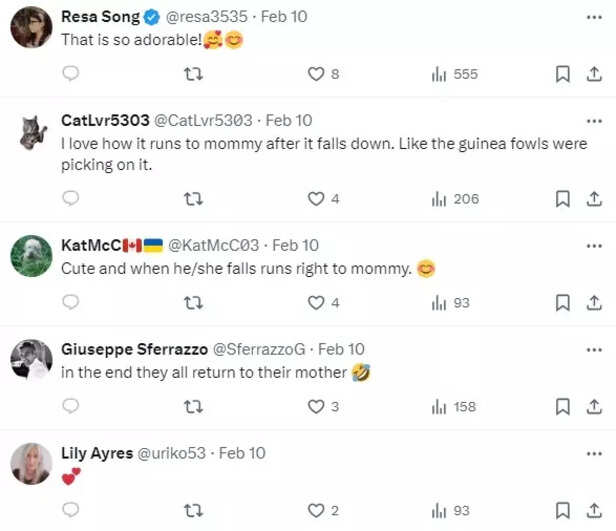Like KatMcC's tweet
Screen dimensions: 616x531
pyautogui.click(x=317, y=302)
